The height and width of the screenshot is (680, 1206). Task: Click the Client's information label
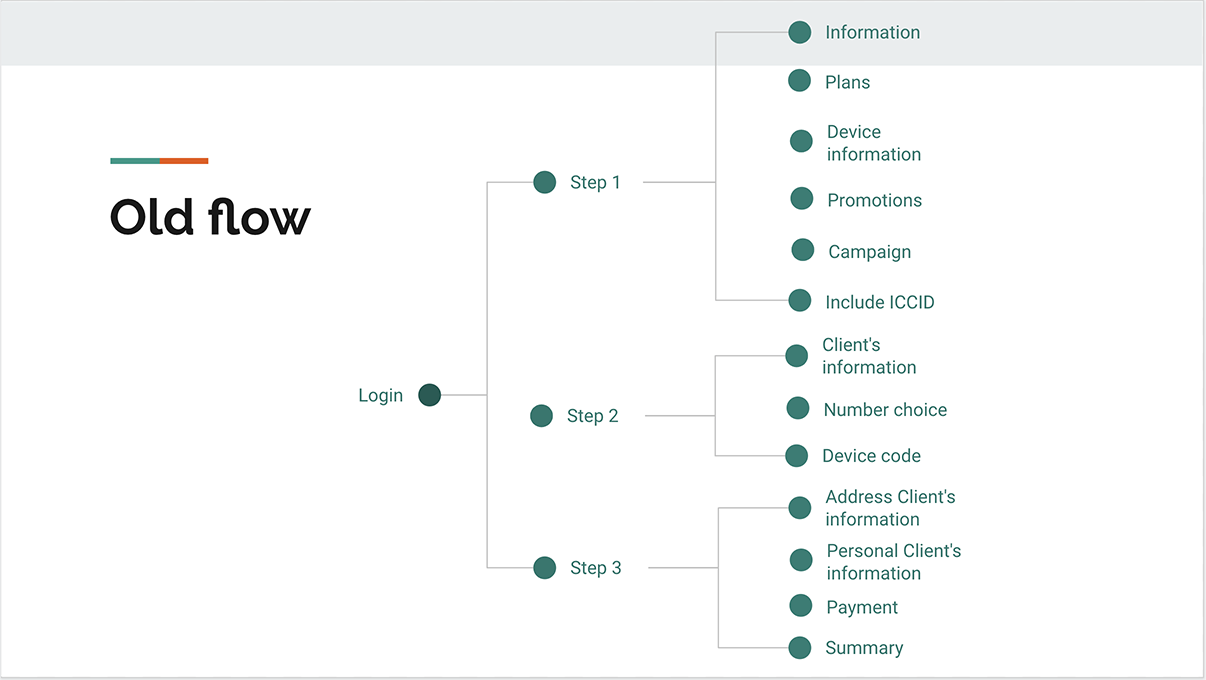click(x=869, y=356)
